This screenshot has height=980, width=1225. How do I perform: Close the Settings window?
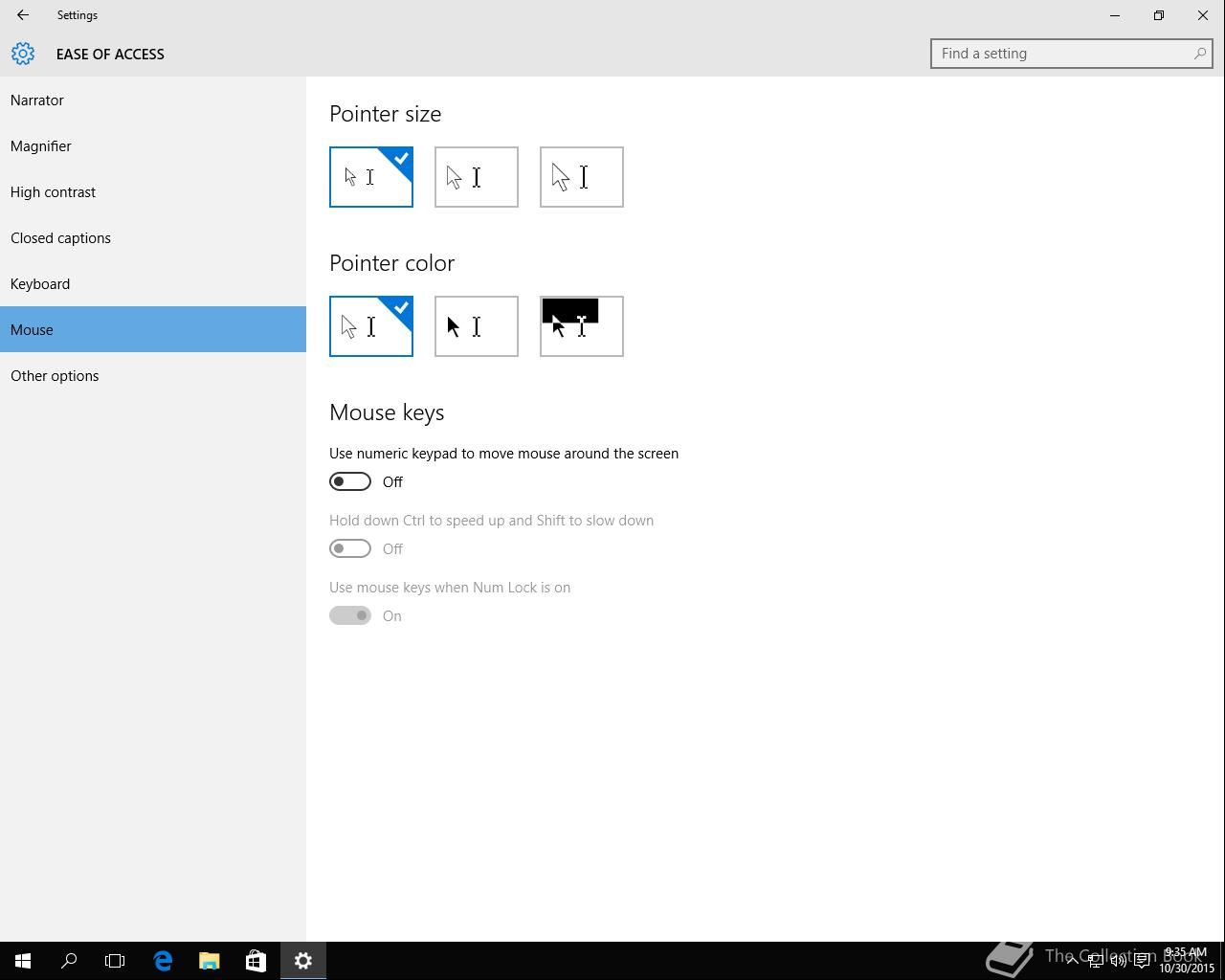click(x=1203, y=15)
